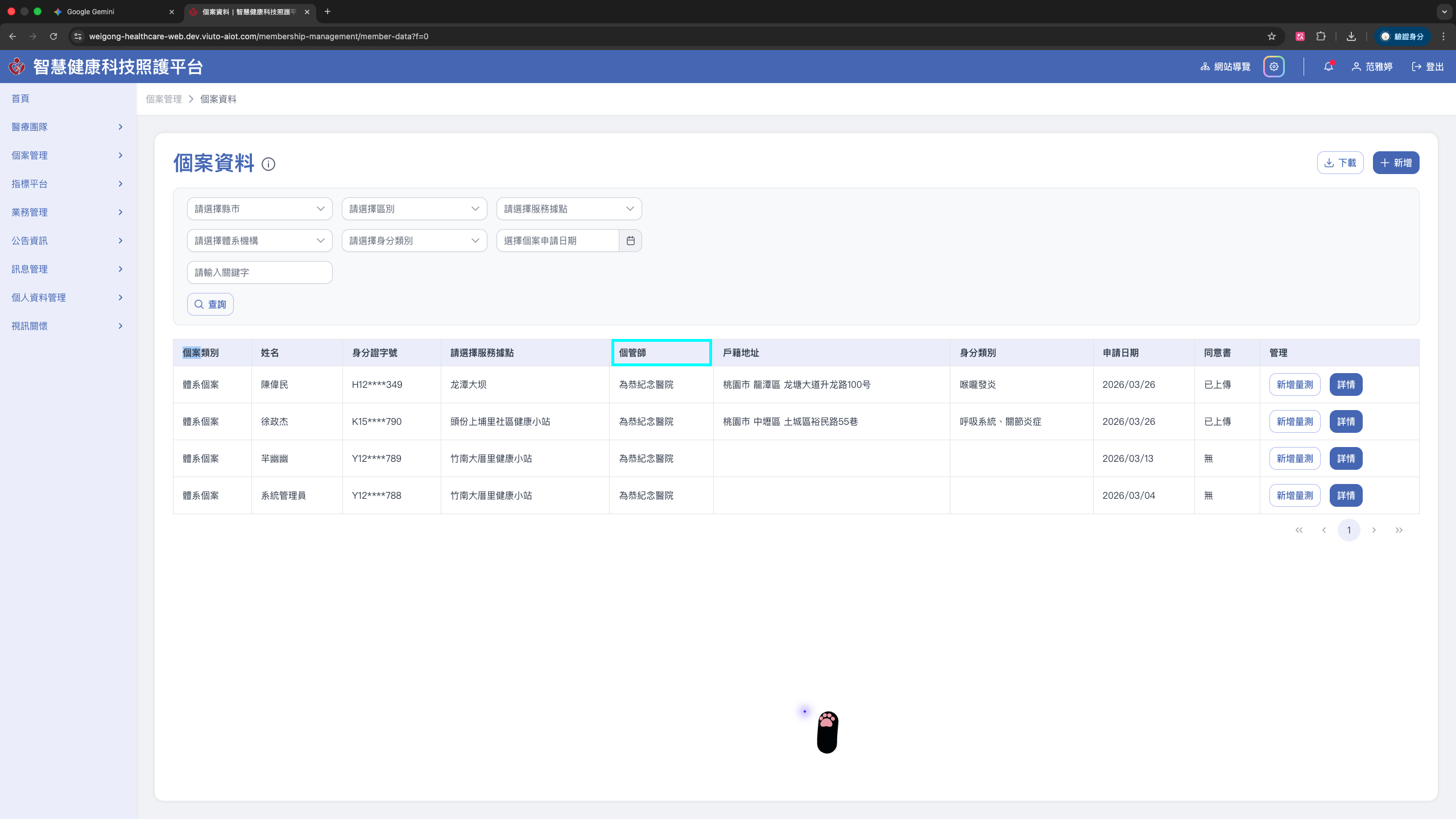Click the info icon beside 個案資料 title
1456x819 pixels.
(x=268, y=164)
